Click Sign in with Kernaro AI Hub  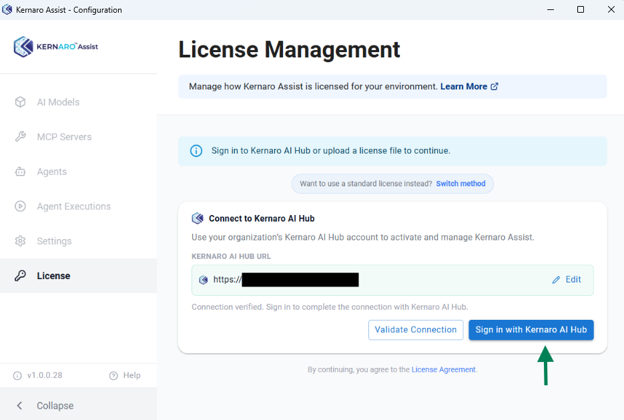click(531, 330)
